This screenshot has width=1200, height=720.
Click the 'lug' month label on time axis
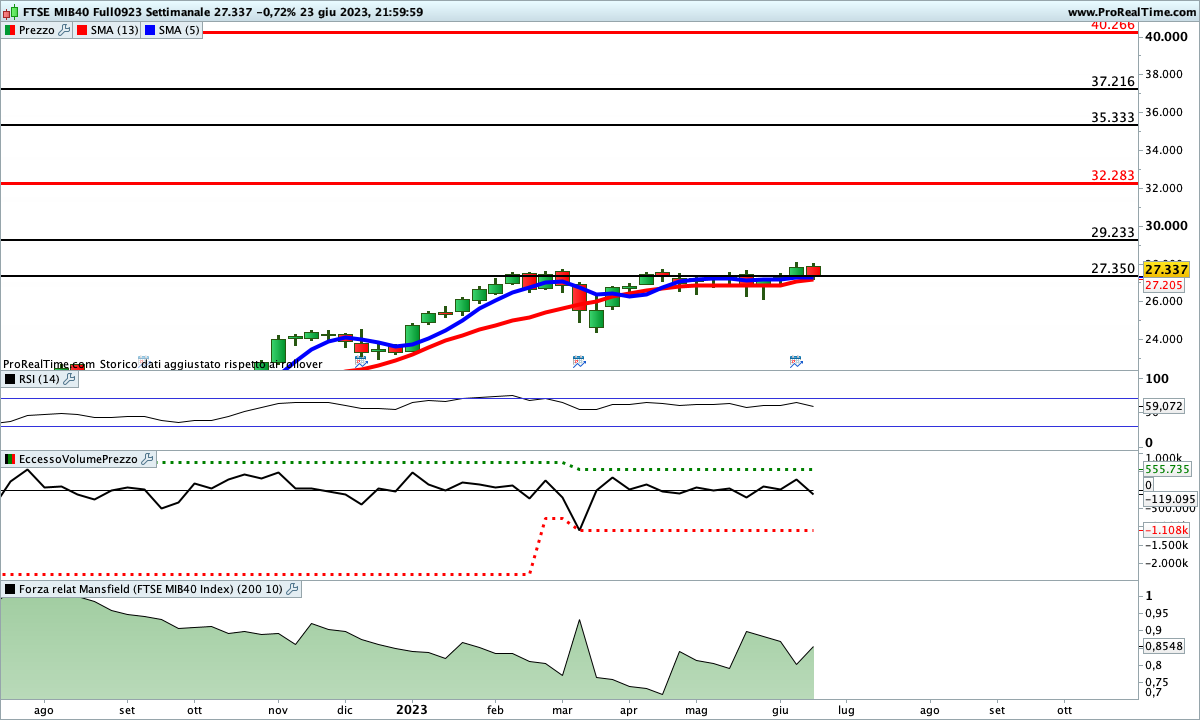[846, 710]
